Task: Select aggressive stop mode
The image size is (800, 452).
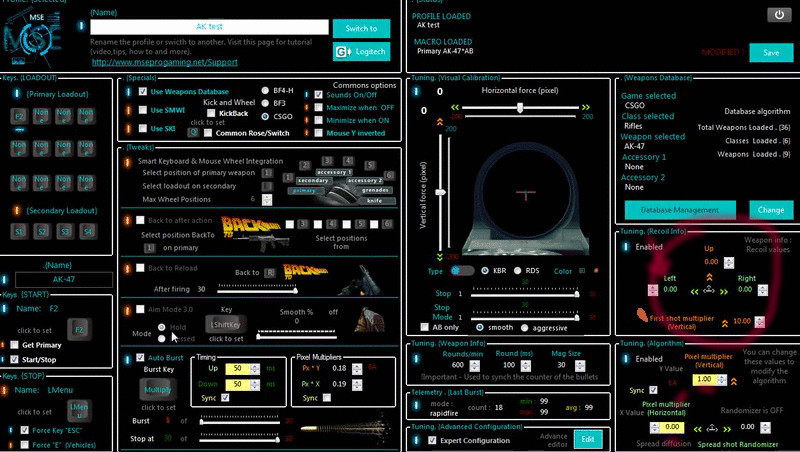Action: click(x=524, y=328)
